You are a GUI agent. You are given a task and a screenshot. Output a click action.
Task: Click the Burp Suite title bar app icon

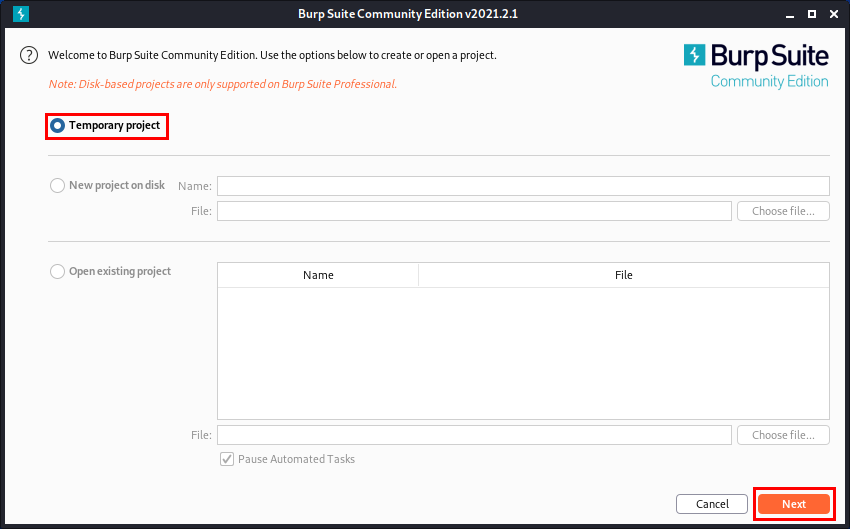point(21,14)
